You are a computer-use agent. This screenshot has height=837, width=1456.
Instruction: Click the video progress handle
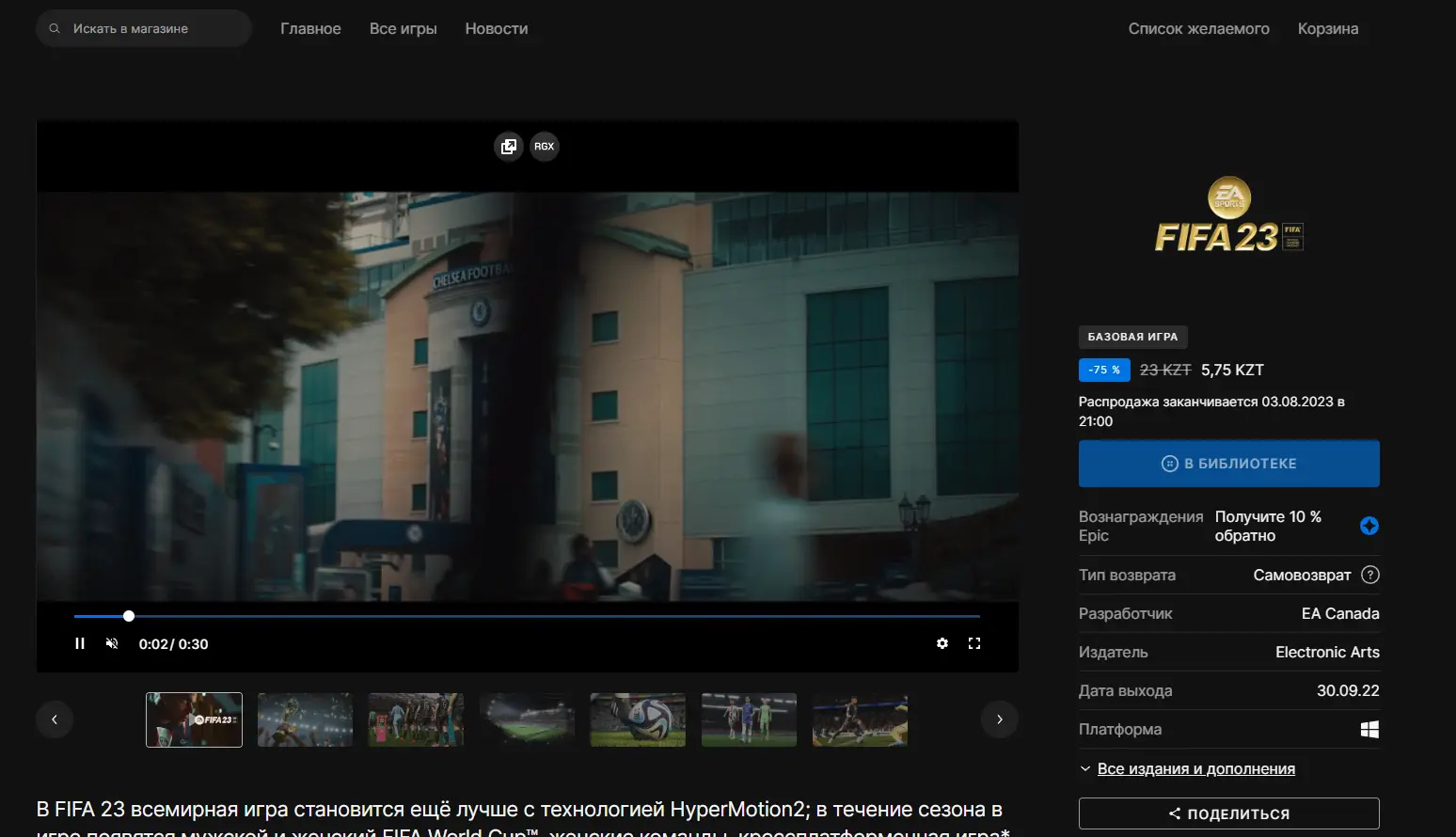(x=129, y=616)
